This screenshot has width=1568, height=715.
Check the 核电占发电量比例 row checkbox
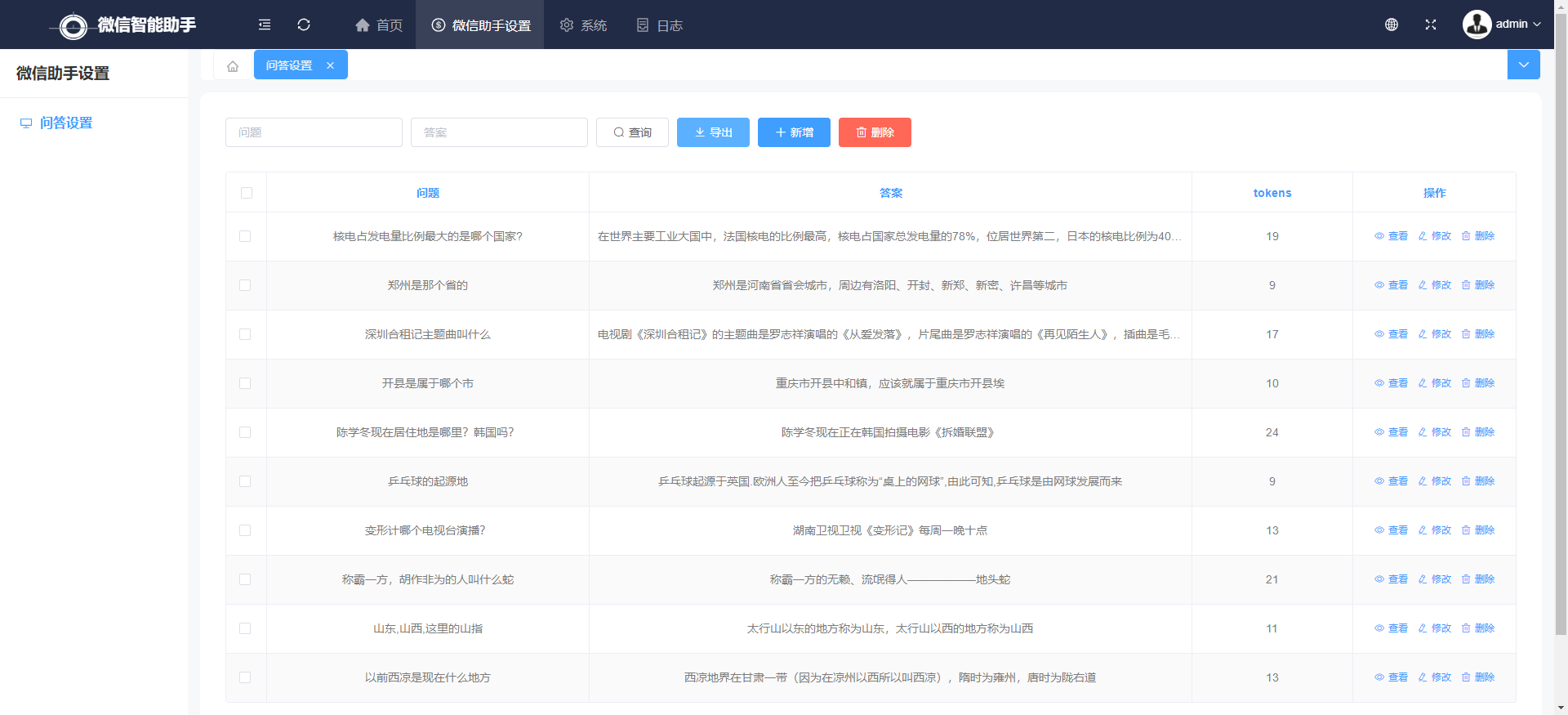point(245,236)
